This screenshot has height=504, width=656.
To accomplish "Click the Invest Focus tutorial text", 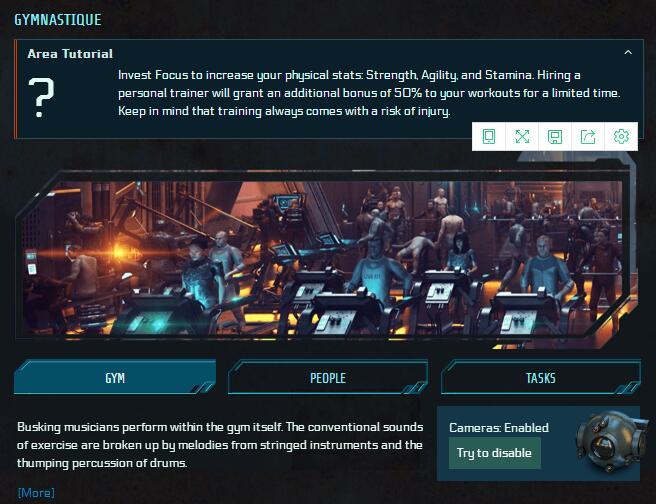I will (369, 93).
